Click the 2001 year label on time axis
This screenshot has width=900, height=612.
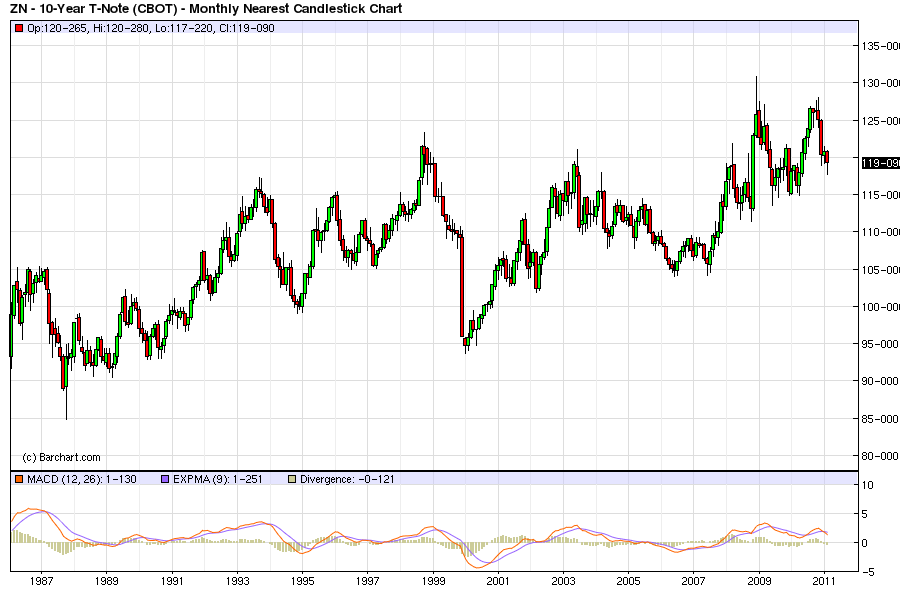tap(498, 581)
